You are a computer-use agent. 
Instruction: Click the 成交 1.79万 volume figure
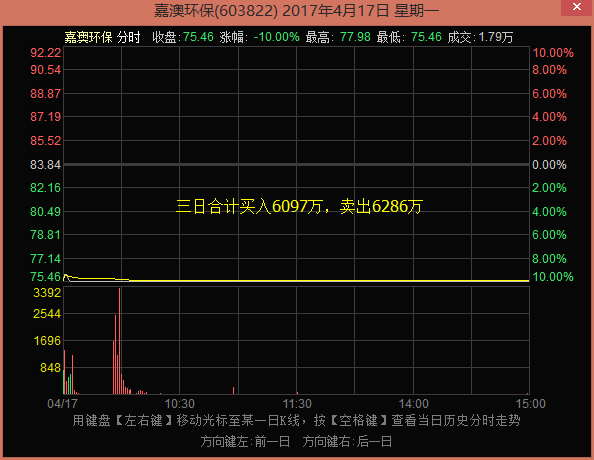pyautogui.click(x=496, y=37)
